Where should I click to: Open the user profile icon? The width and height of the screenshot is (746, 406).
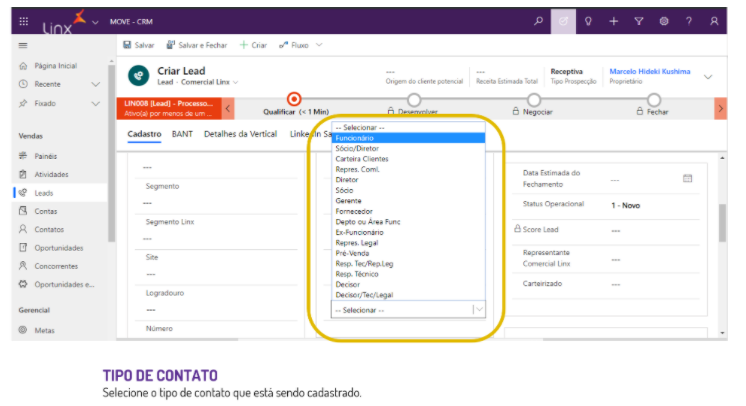(x=714, y=21)
